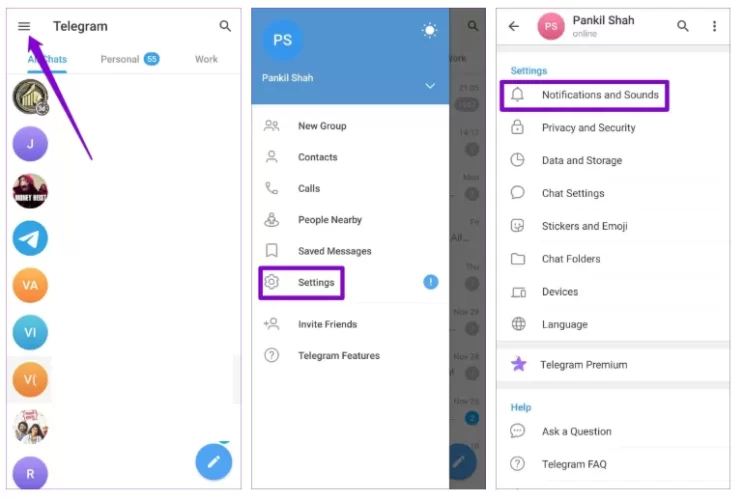Tap the blue pencil compose button
The image size is (743, 500).
pyautogui.click(x=214, y=461)
